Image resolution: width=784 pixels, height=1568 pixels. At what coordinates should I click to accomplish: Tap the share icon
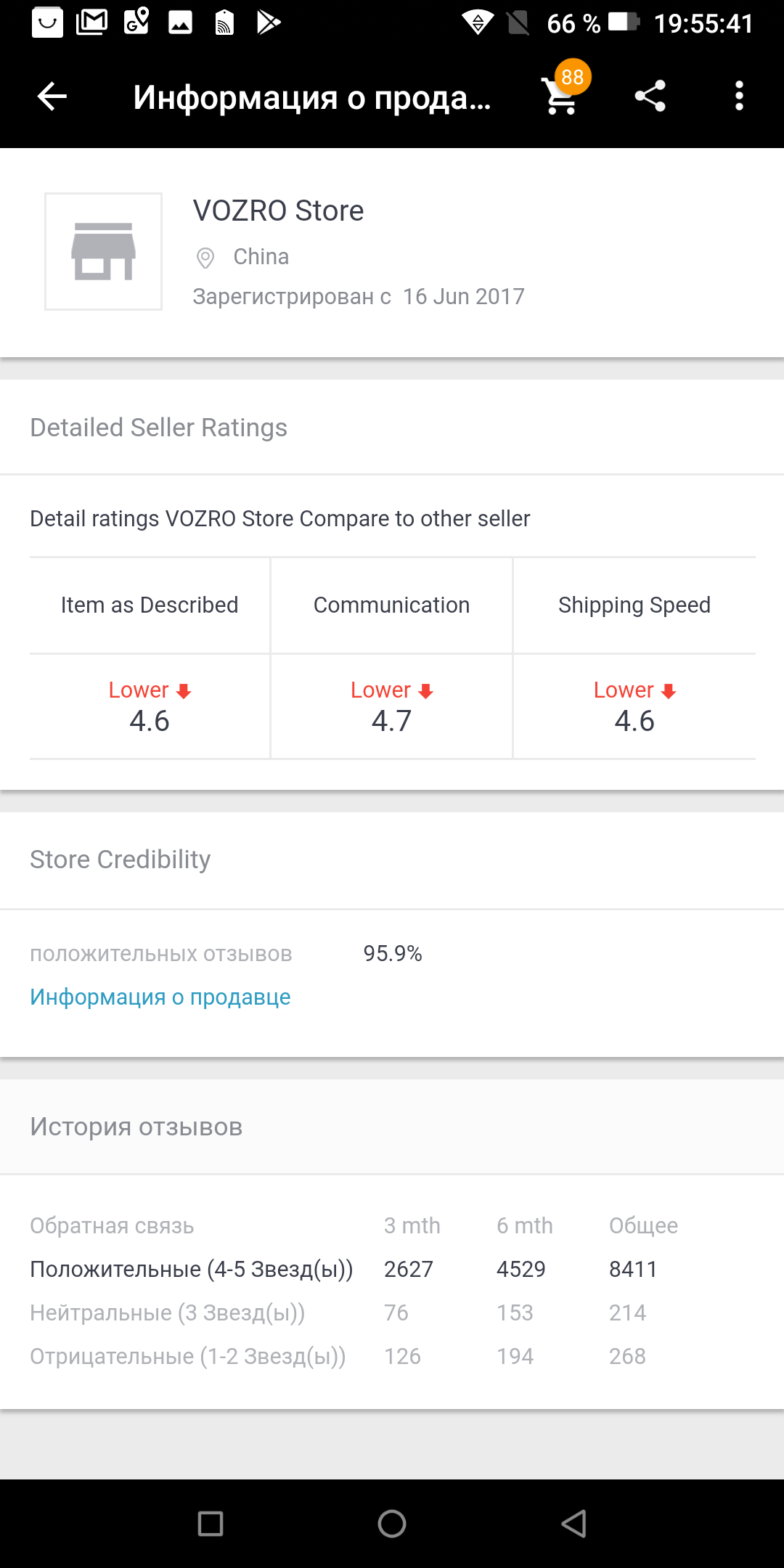[650, 96]
